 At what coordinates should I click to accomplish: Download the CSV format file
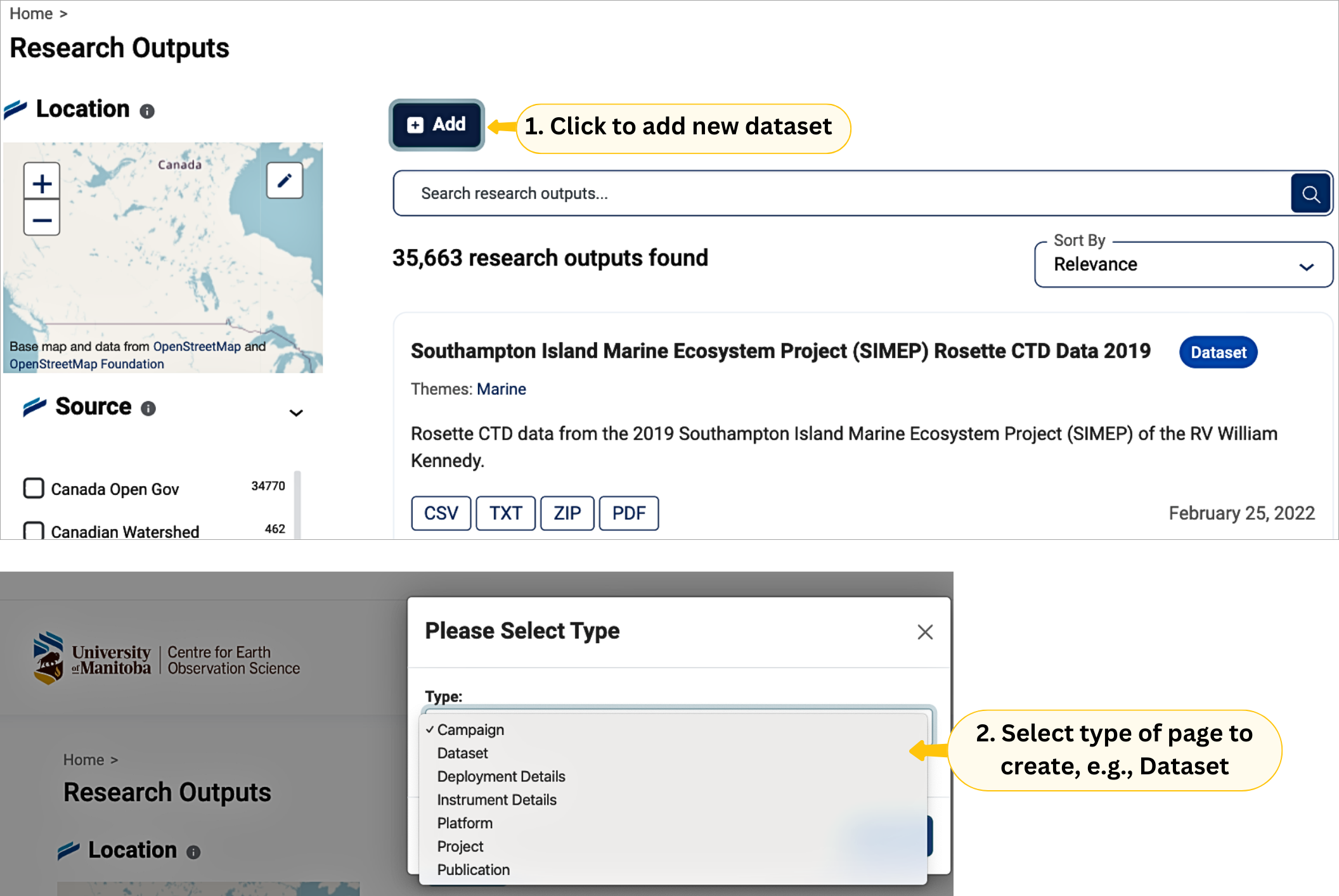click(x=441, y=513)
